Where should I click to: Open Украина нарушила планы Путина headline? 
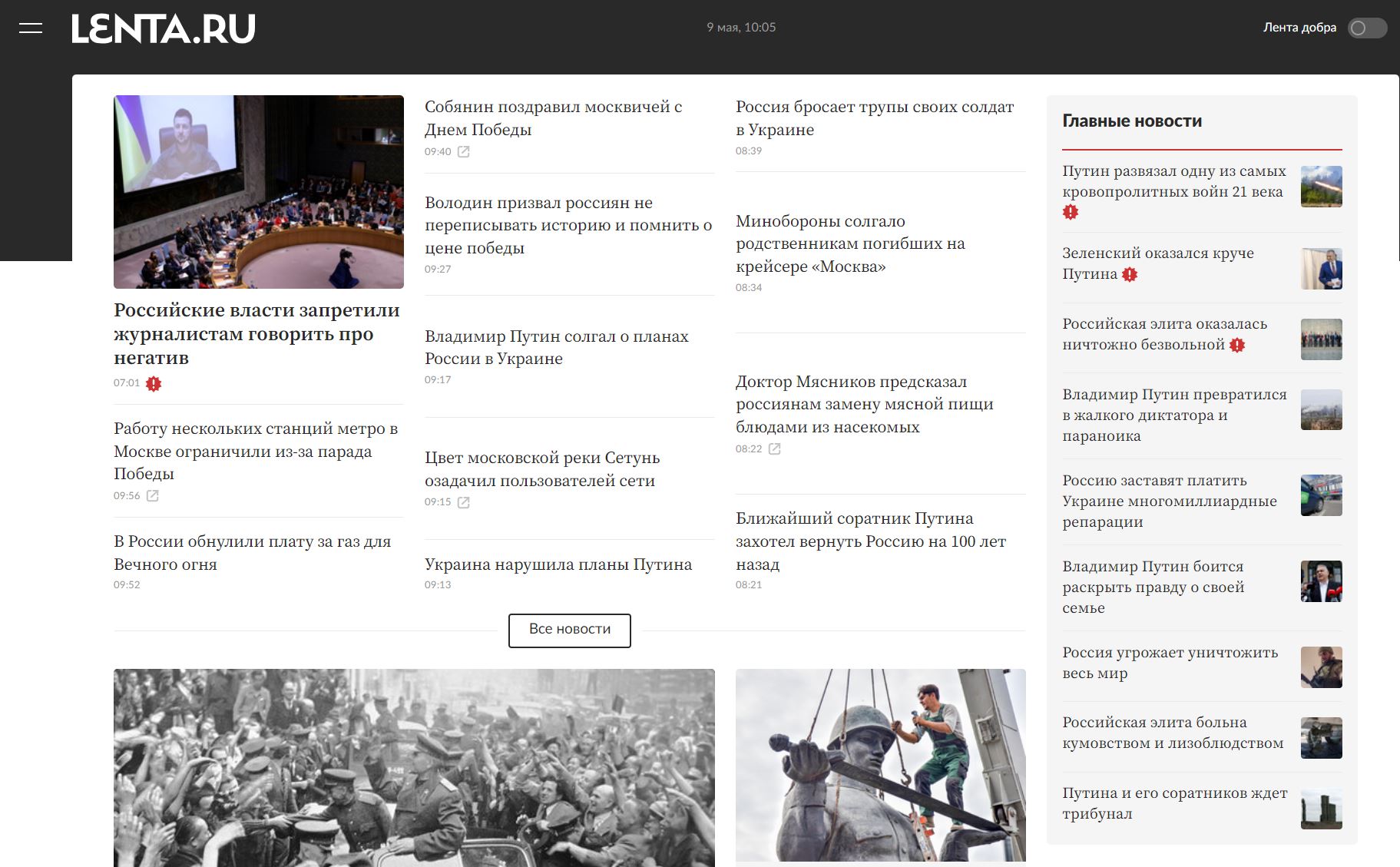click(x=558, y=564)
